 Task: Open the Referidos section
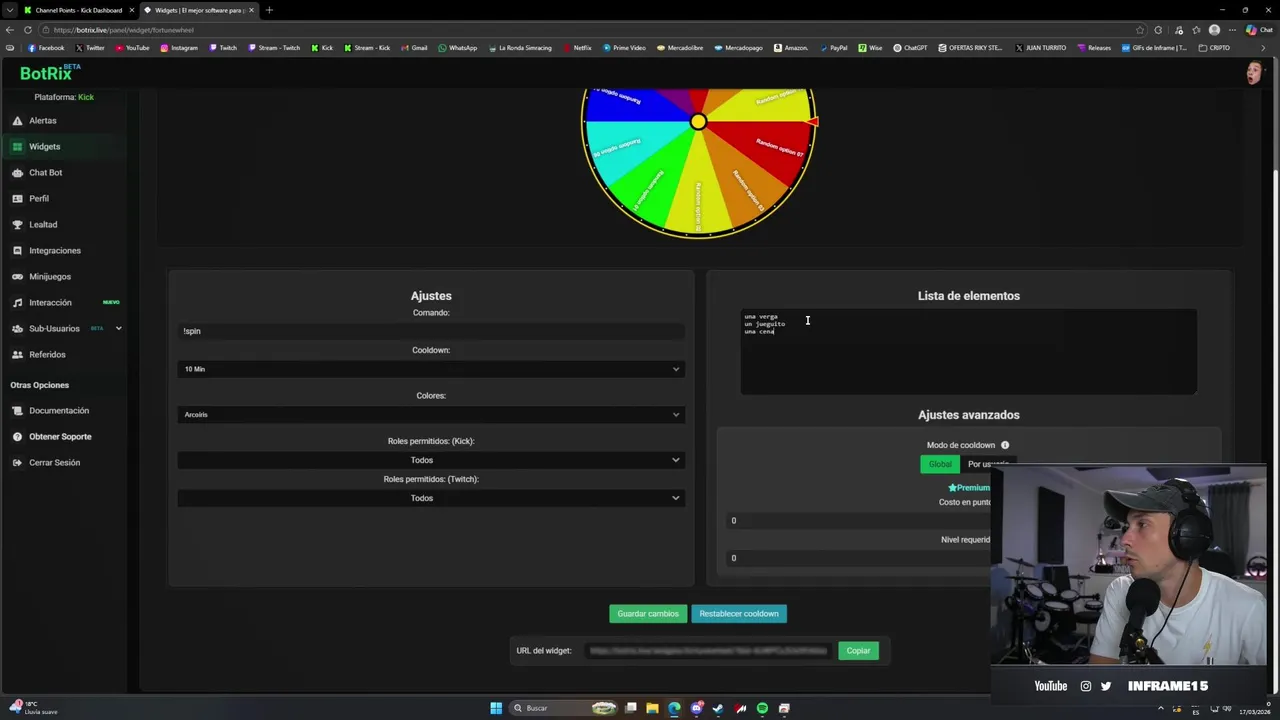(x=47, y=354)
